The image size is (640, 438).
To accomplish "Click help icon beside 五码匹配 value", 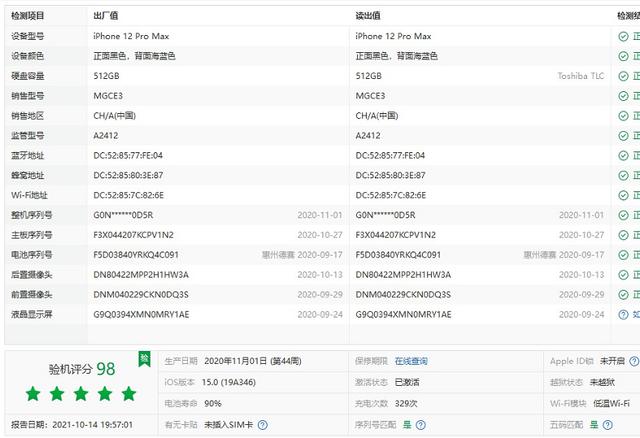I will pyautogui.click(x=607, y=425).
